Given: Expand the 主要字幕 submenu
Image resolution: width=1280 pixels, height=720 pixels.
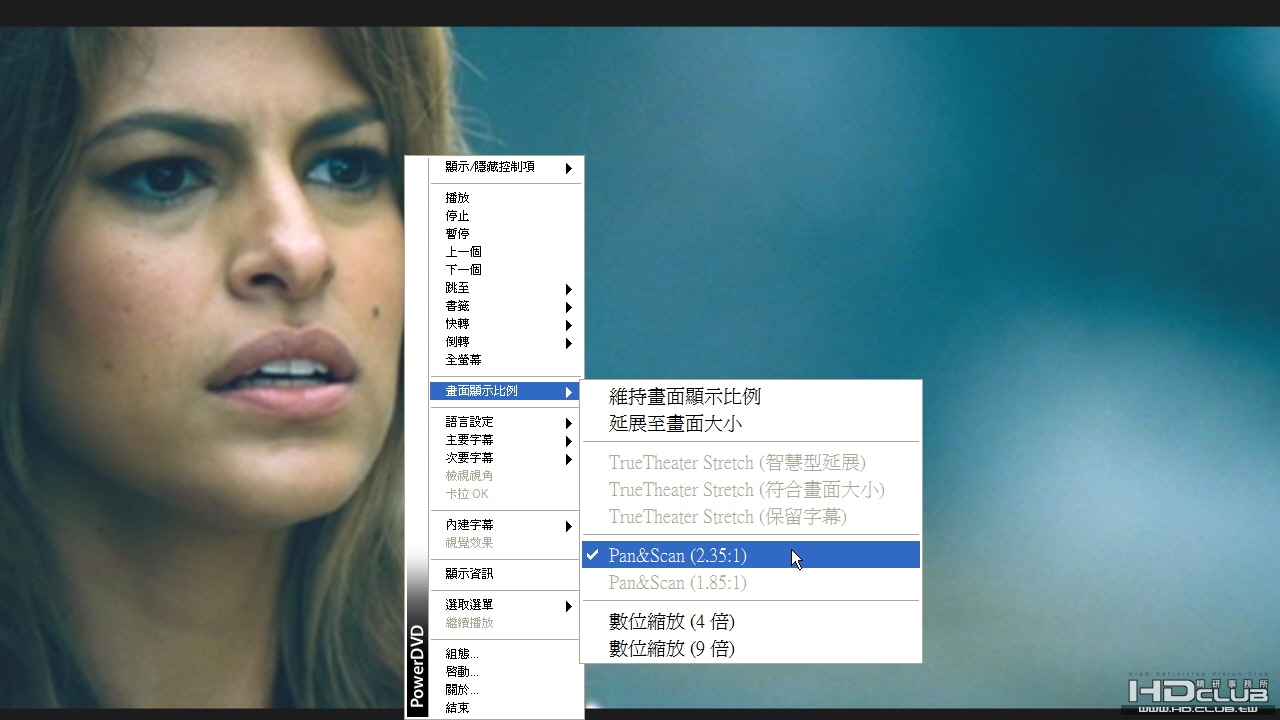Looking at the screenshot, I should click(506, 440).
